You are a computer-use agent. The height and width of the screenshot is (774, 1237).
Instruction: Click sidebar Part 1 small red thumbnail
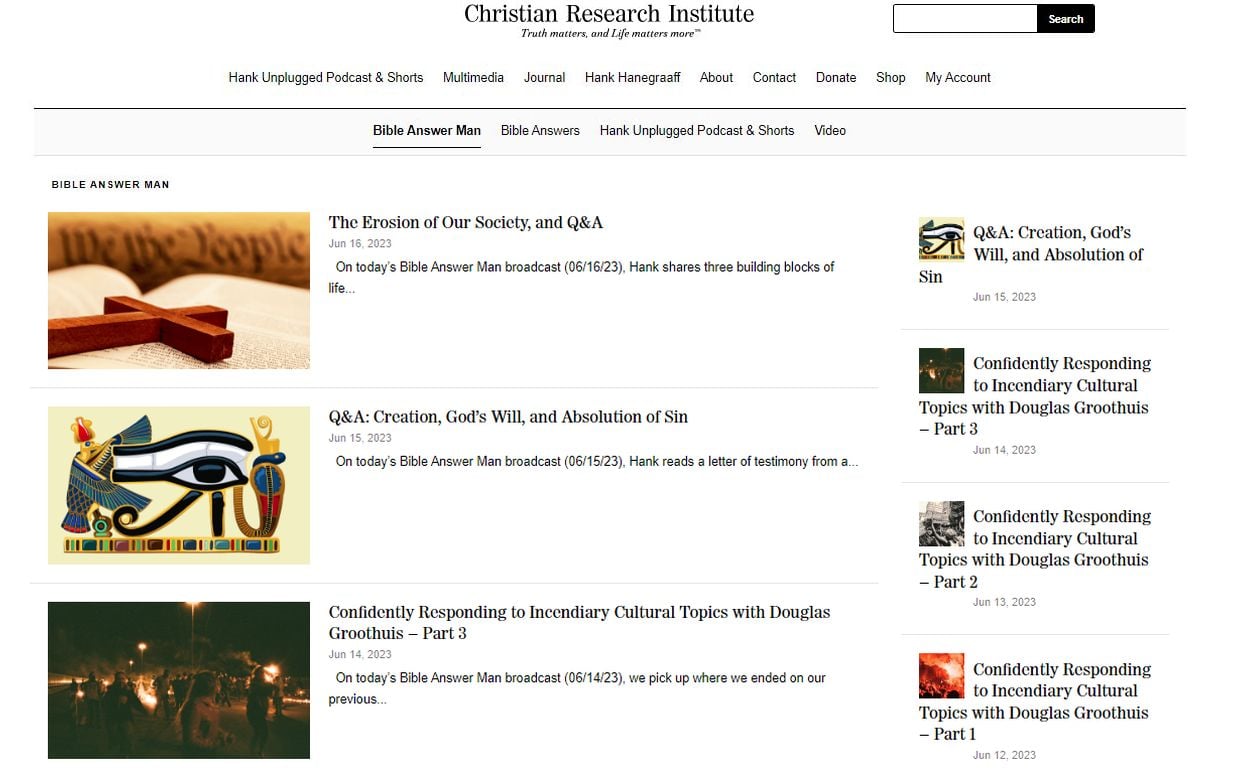pos(941,676)
